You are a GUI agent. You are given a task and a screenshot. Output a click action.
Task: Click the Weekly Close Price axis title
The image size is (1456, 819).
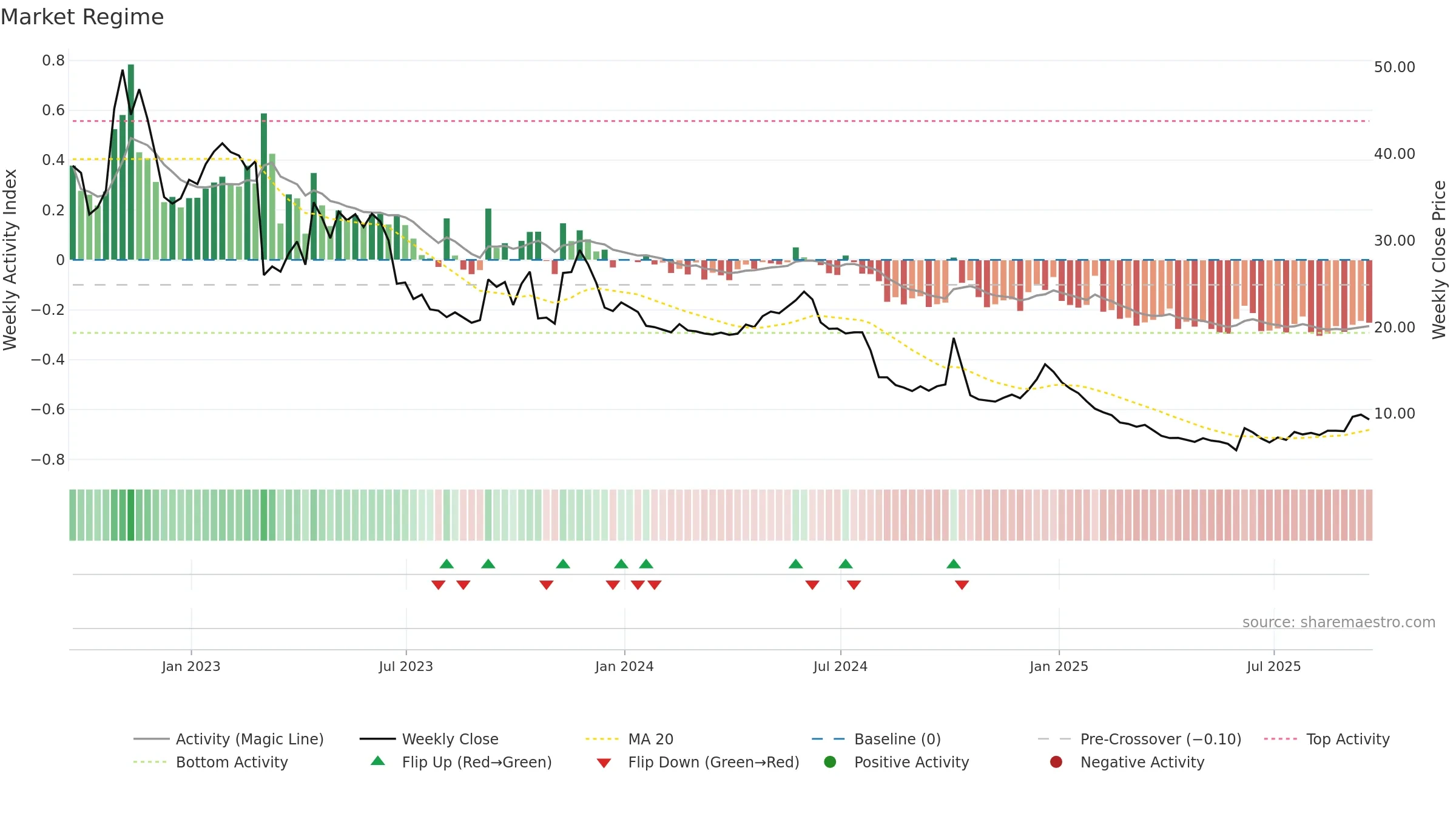[1439, 260]
